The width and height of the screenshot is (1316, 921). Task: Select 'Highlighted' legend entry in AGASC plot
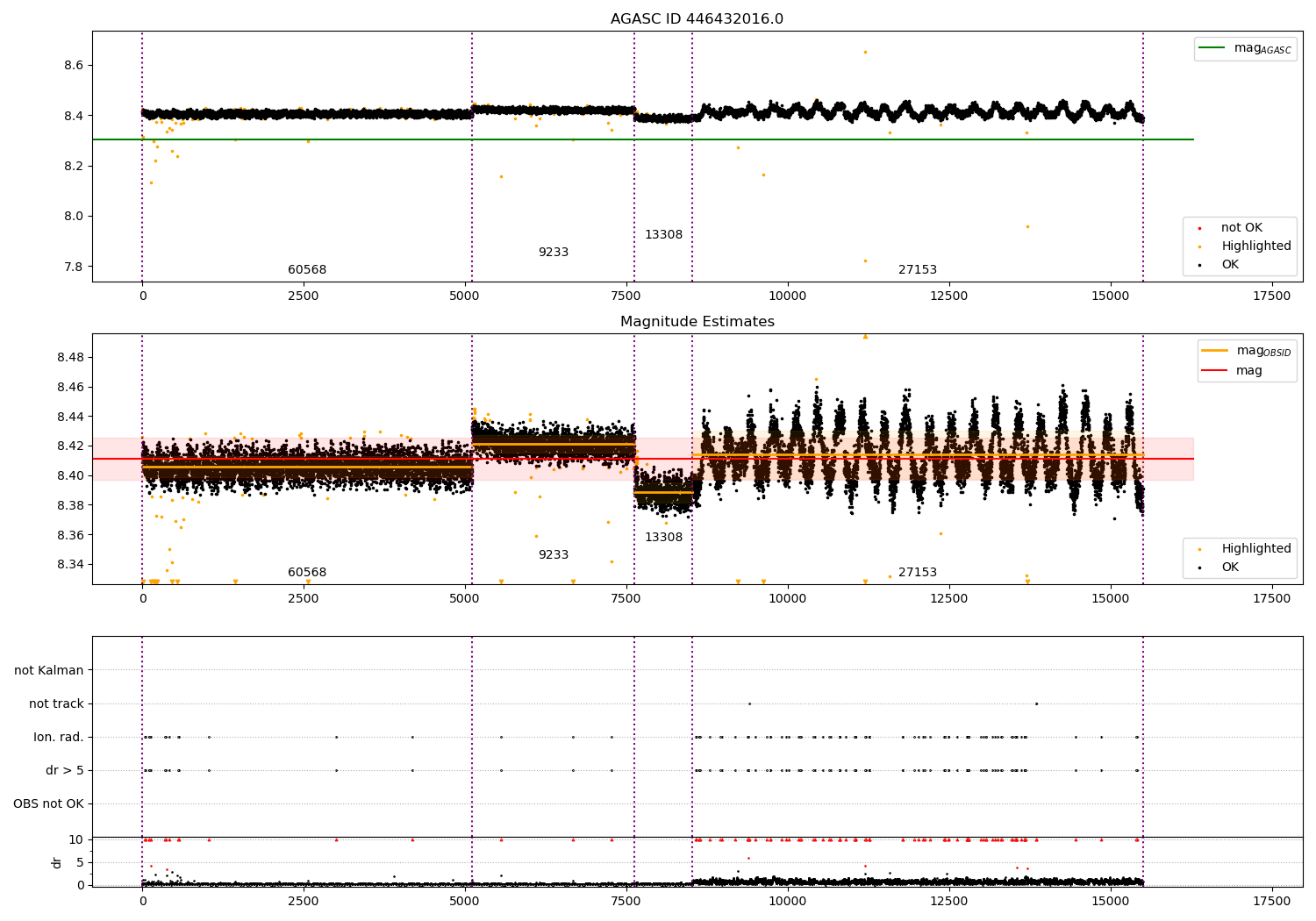point(1256,246)
